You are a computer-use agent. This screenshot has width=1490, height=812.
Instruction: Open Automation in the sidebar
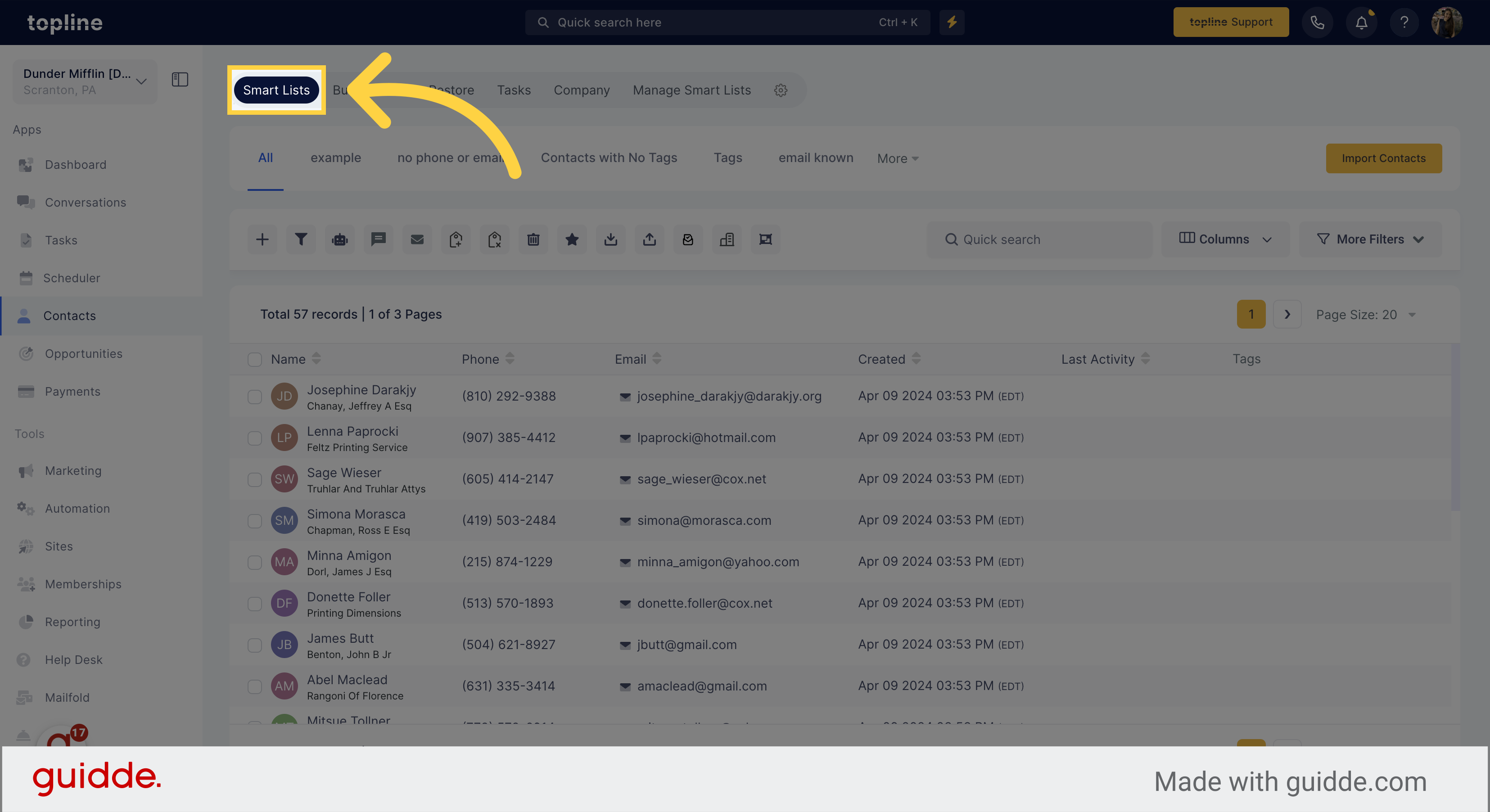[x=77, y=508]
